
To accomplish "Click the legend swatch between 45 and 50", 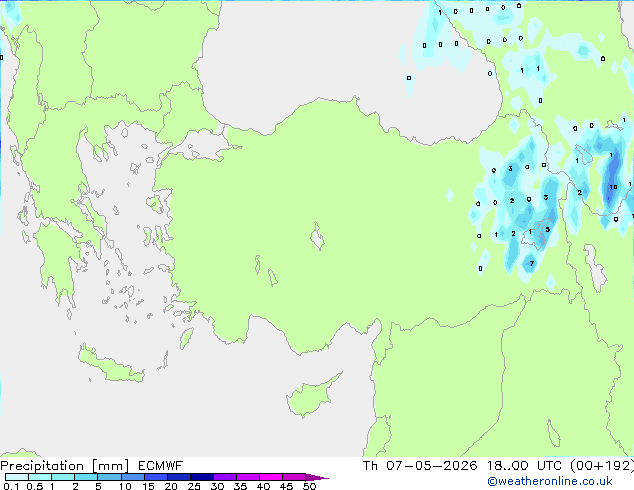I will click(x=294, y=477).
